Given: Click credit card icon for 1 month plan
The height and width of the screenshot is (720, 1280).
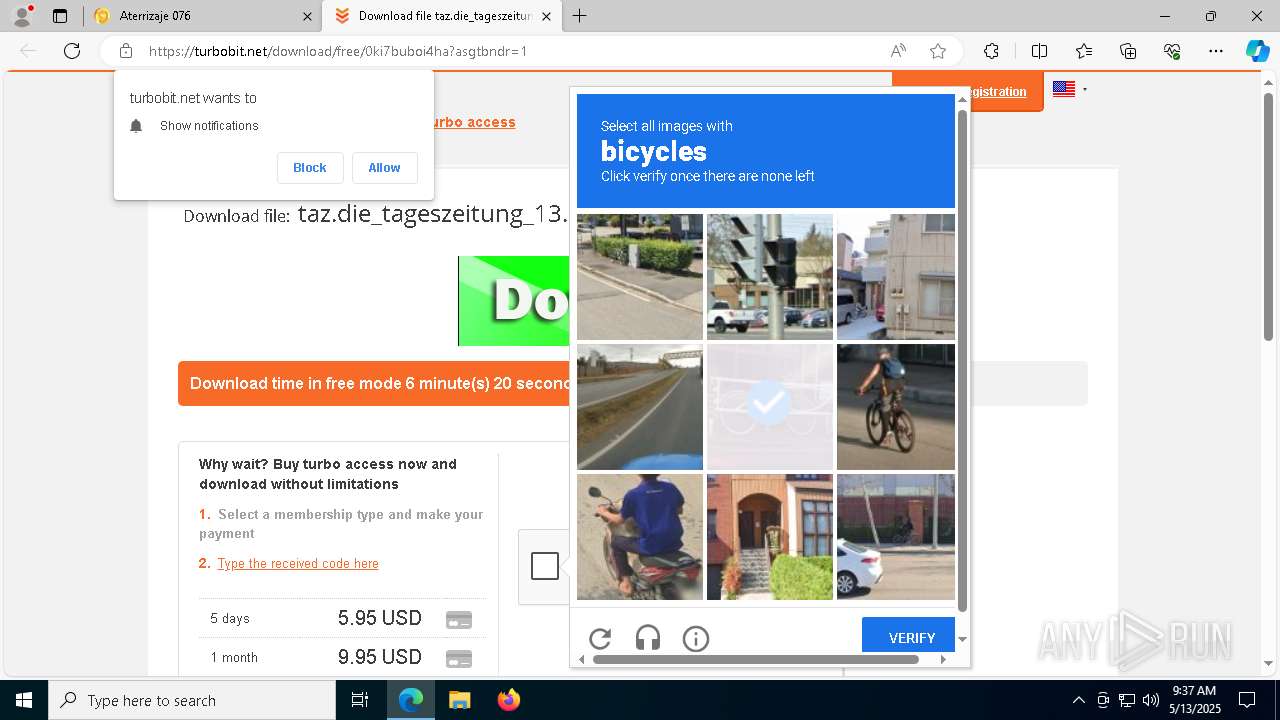Looking at the screenshot, I should point(458,659).
